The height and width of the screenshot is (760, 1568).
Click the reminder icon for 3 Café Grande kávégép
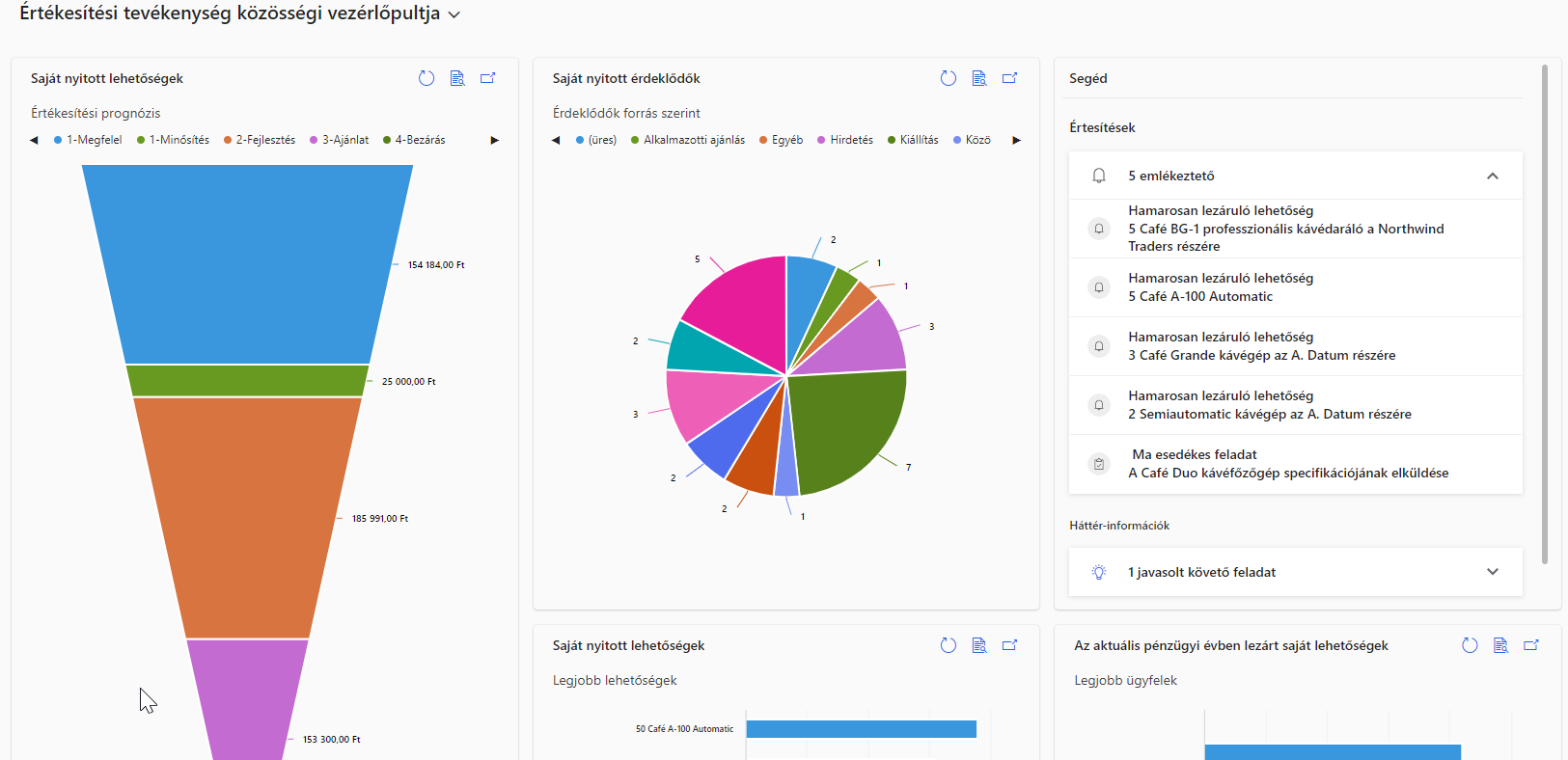1099,346
